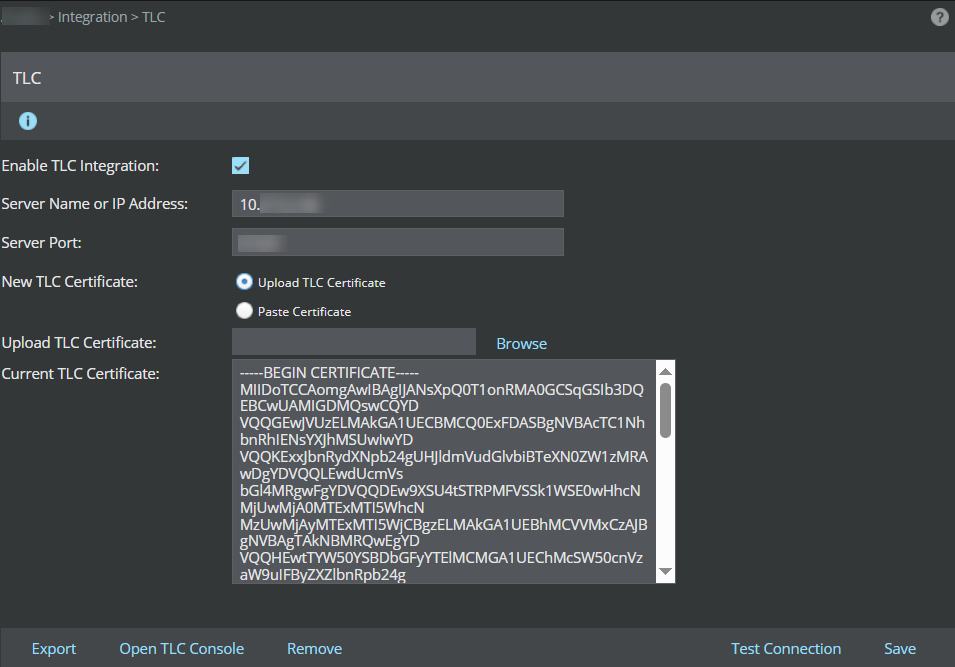Click Integration in the breadcrumb
The image size is (955, 667).
point(93,17)
